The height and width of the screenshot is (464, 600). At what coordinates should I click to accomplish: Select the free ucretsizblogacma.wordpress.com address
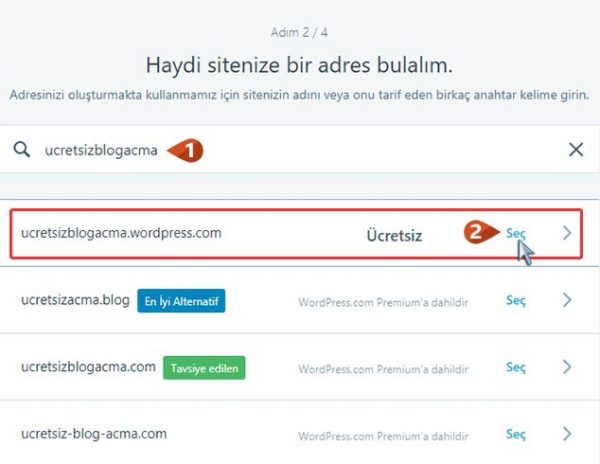coord(515,233)
